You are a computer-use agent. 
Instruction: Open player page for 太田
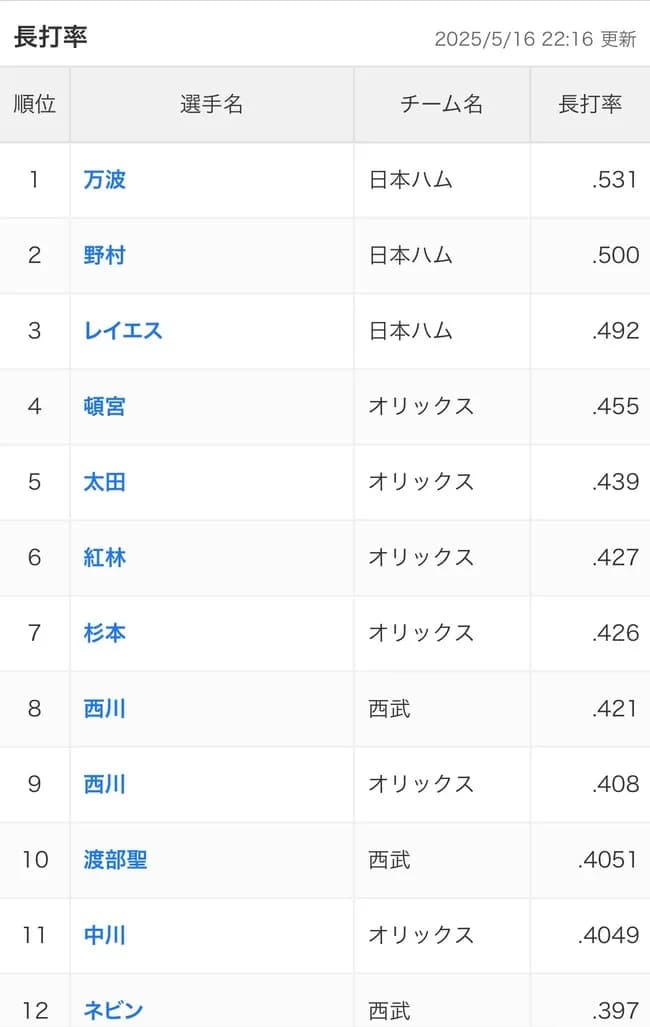coord(106,482)
